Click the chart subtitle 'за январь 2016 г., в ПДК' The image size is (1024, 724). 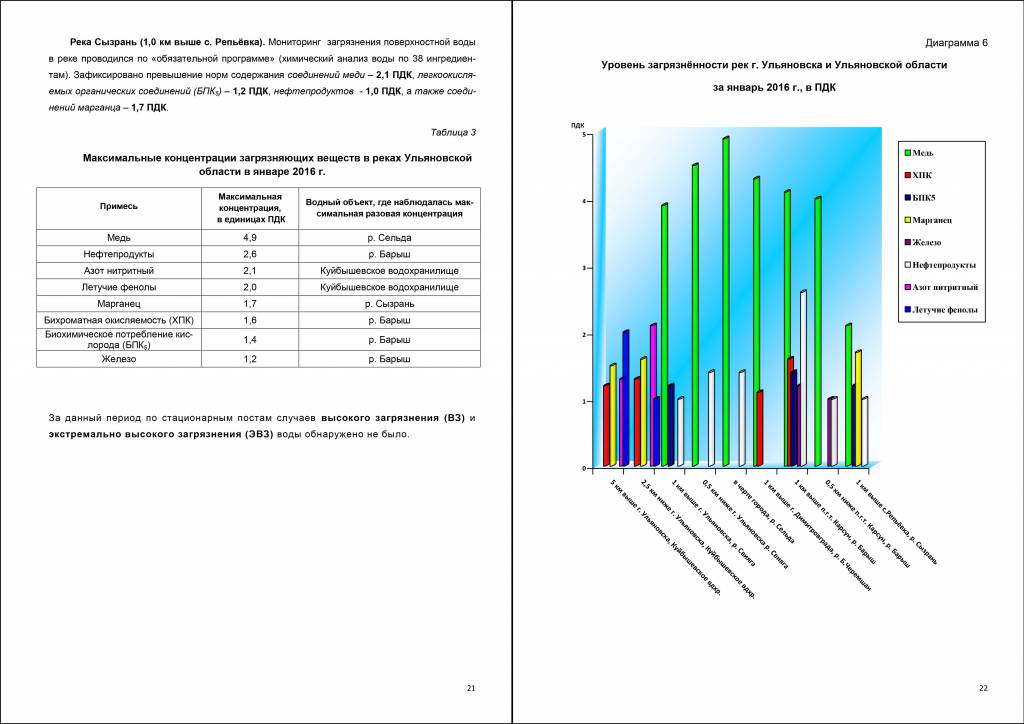pyautogui.click(x=774, y=87)
